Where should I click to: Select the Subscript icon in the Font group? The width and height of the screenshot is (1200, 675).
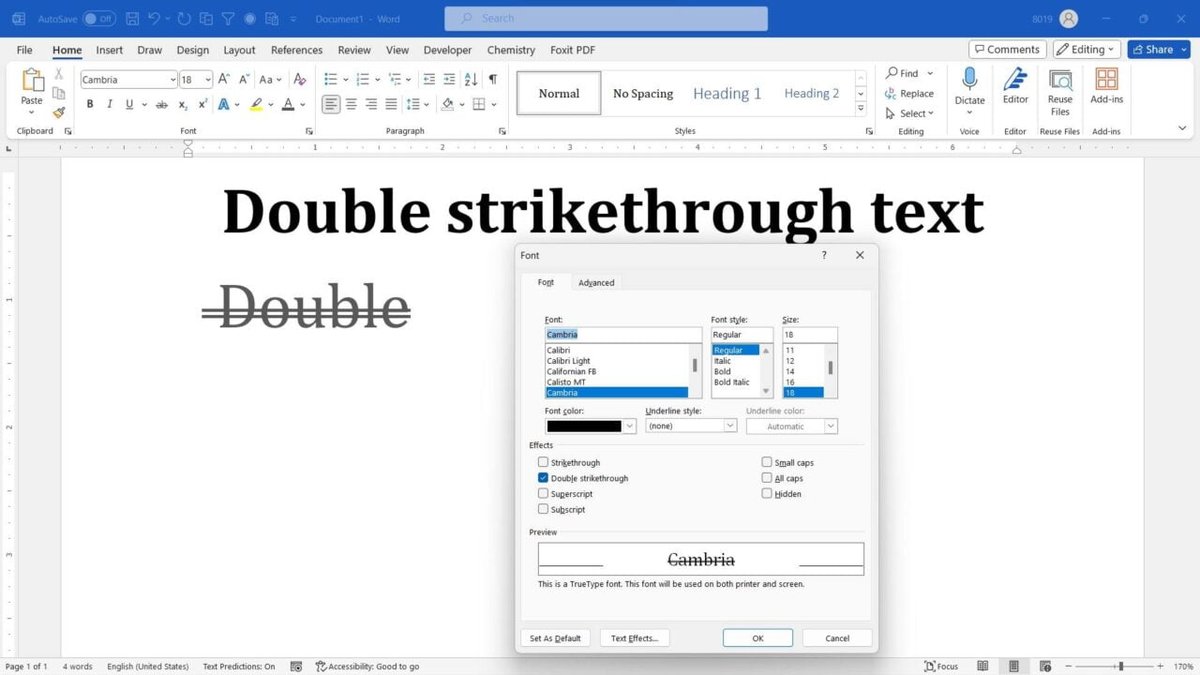(x=183, y=103)
